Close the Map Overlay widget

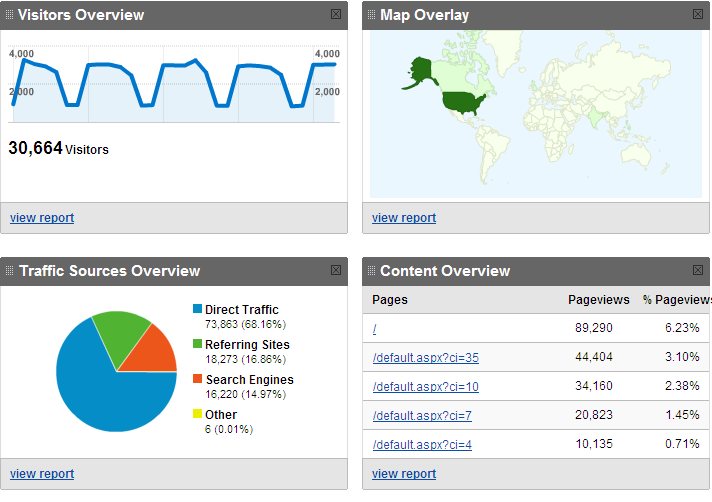click(x=698, y=14)
